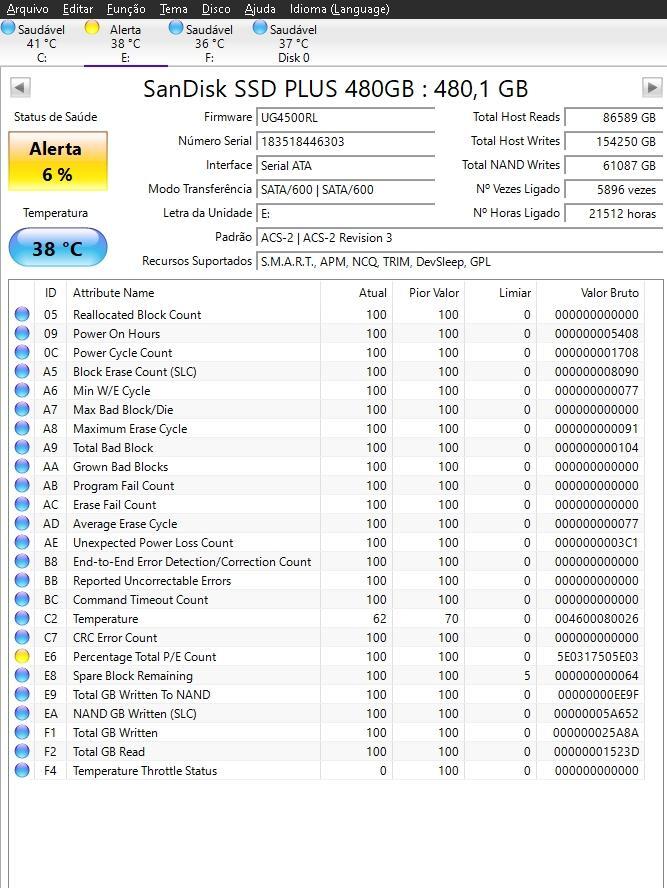Click the Pior Valor column header
This screenshot has height=888, width=667.
click(429, 293)
